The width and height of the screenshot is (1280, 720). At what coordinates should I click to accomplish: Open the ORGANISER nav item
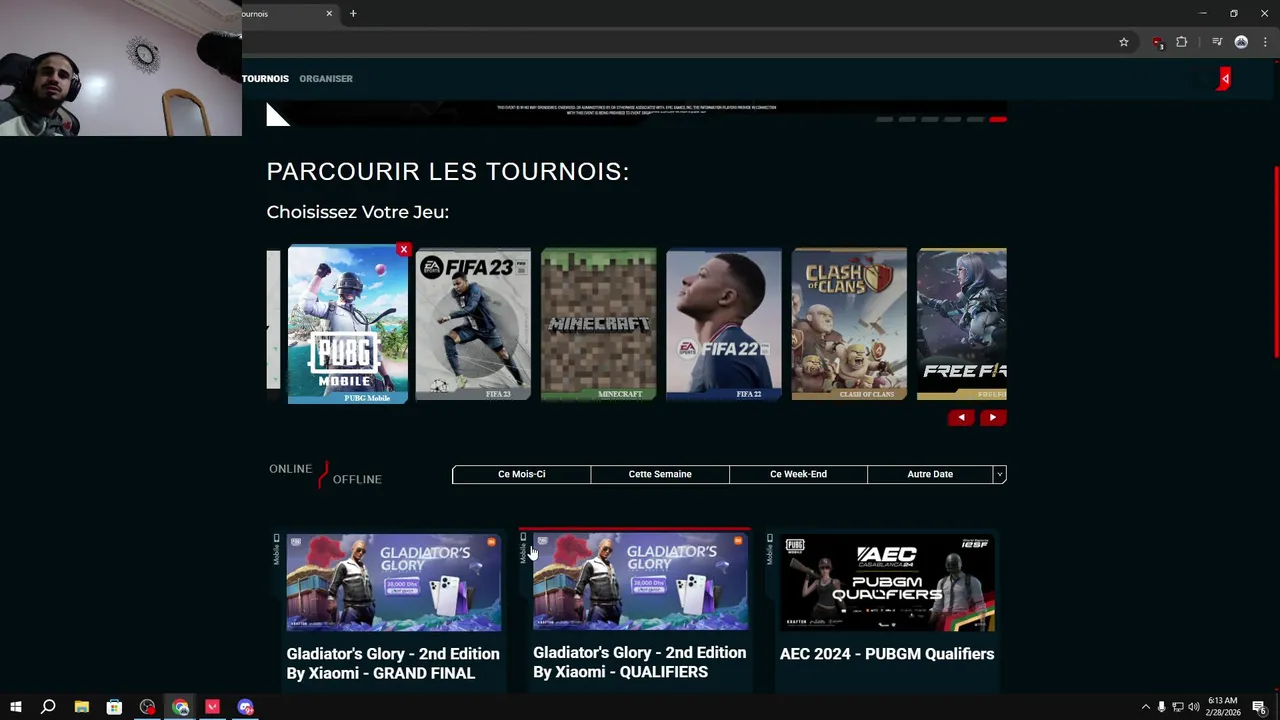(x=326, y=79)
